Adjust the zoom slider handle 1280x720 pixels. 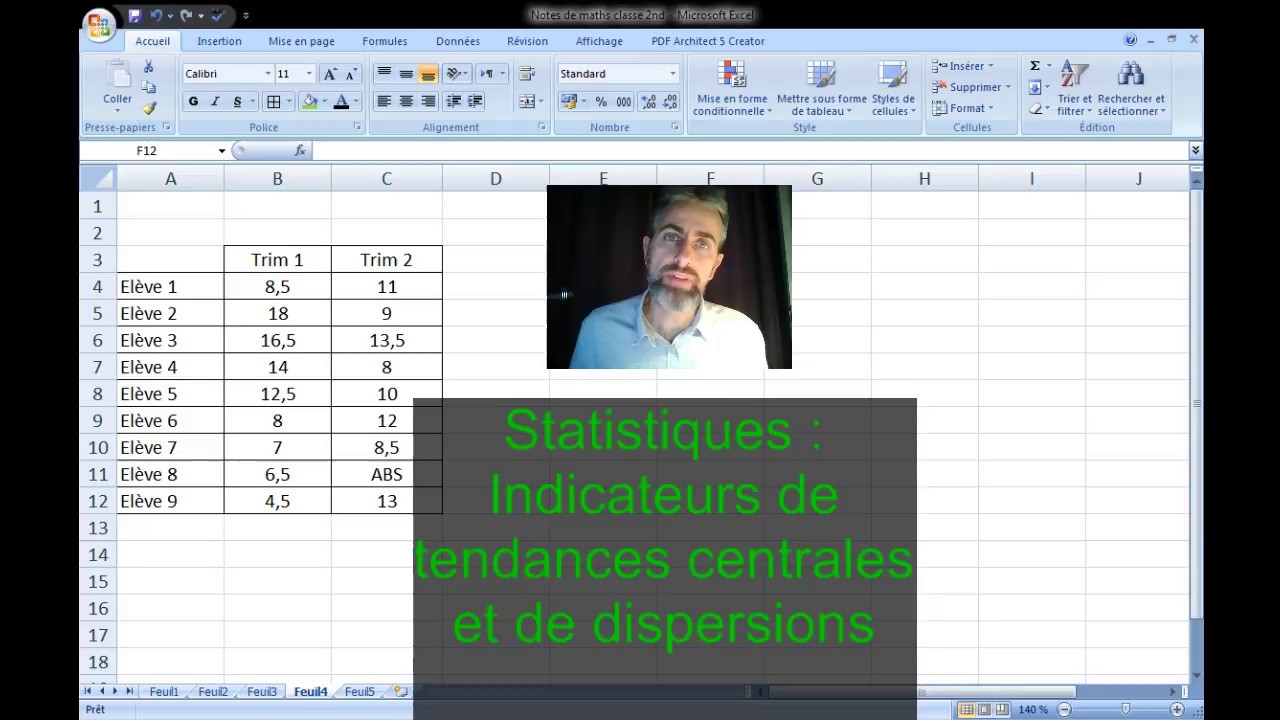click(1126, 709)
